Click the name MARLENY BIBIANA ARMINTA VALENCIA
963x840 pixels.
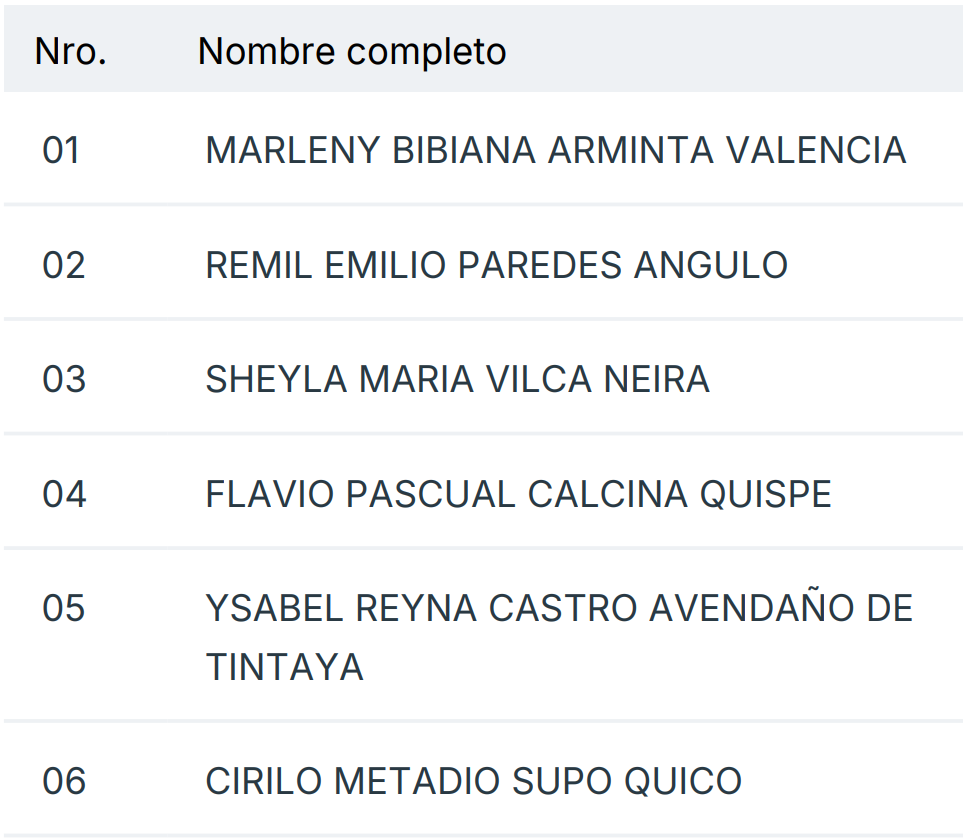point(555,150)
